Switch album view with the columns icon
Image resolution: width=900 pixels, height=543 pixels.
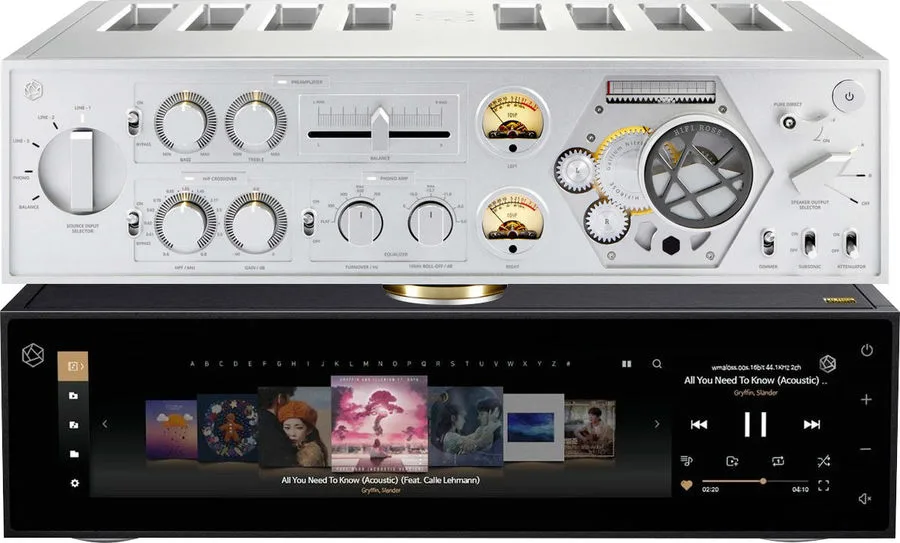pos(627,364)
